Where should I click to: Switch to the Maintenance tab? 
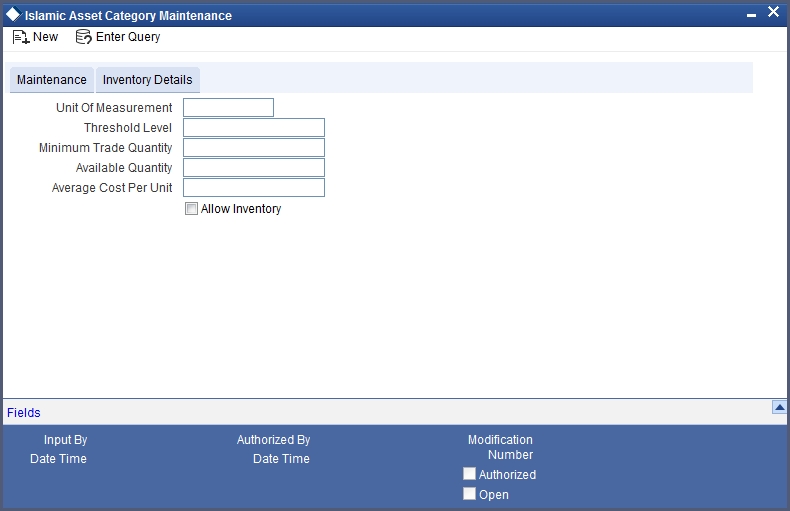click(52, 80)
